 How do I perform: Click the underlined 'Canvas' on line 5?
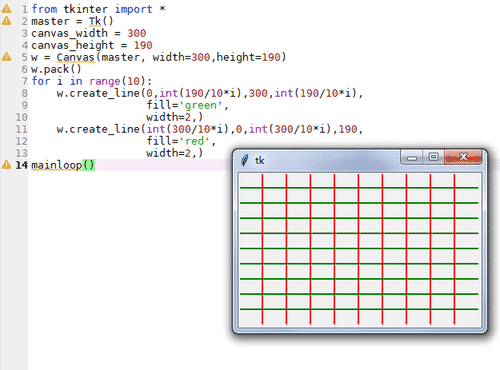76,57
